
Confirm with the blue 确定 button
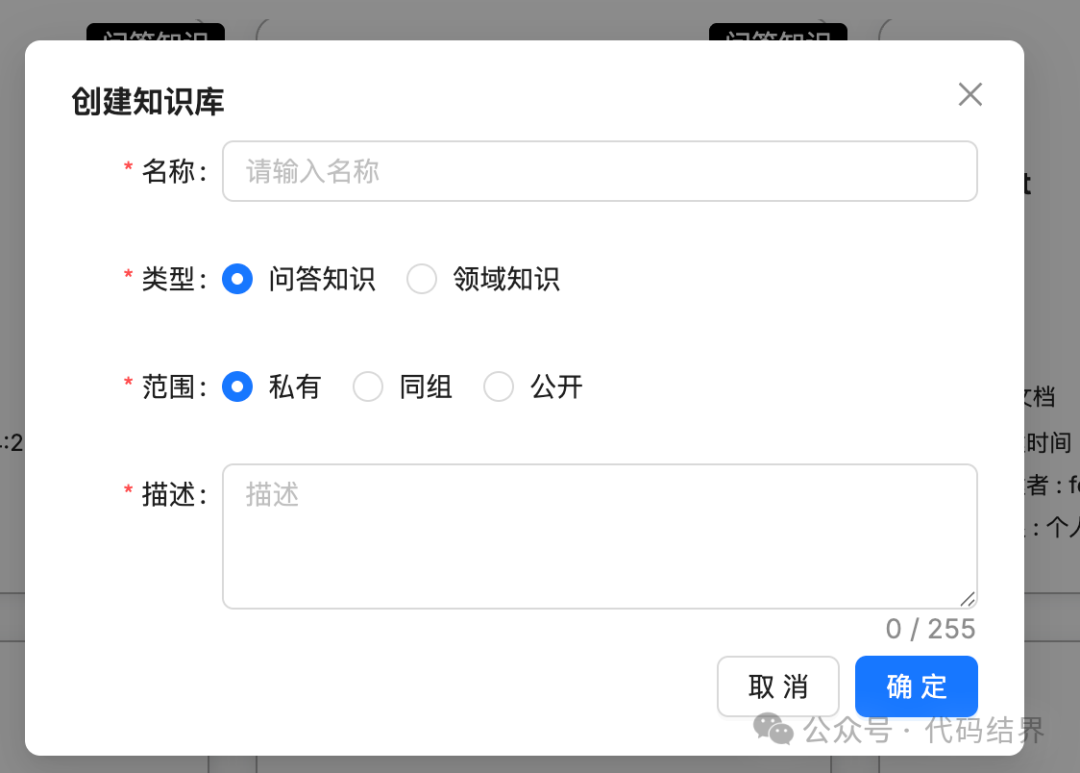916,687
